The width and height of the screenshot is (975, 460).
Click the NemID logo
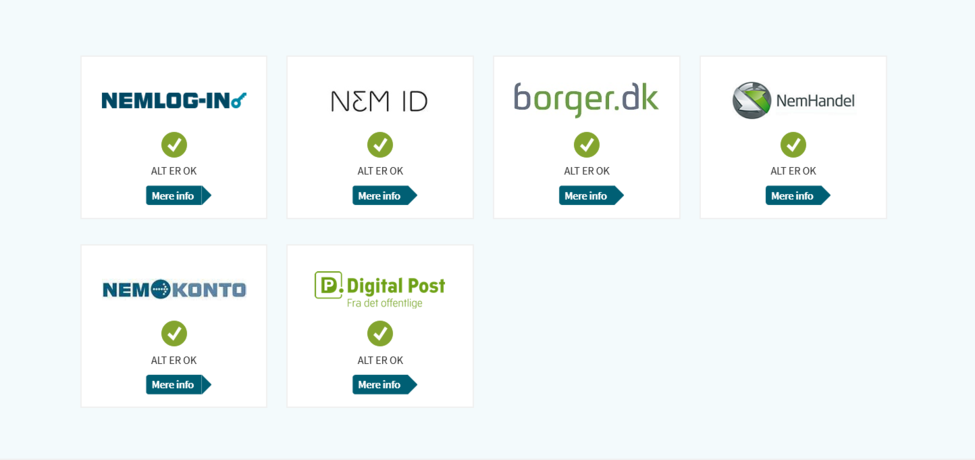pyautogui.click(x=379, y=101)
